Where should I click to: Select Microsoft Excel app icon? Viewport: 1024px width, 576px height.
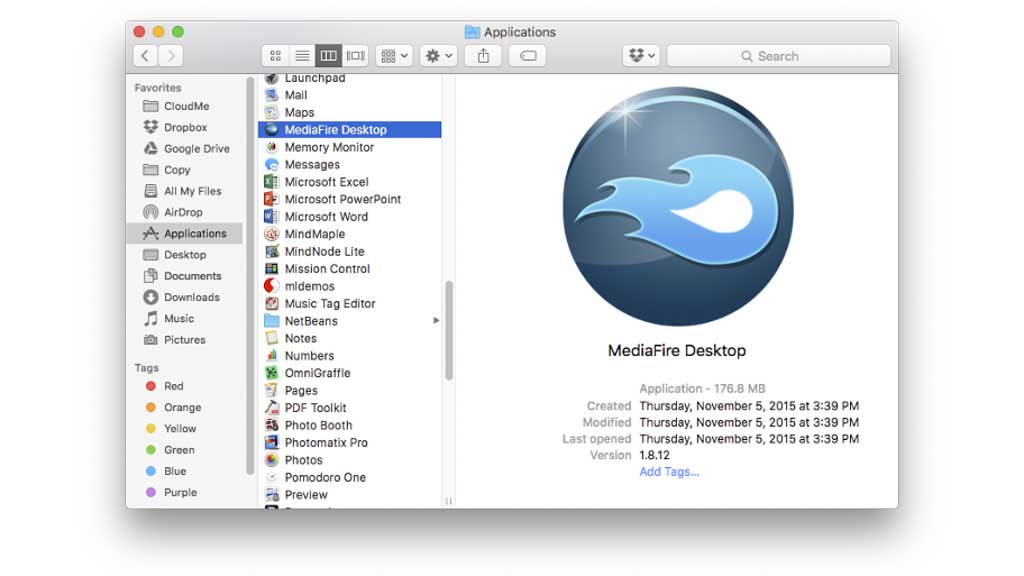pyautogui.click(x=271, y=182)
